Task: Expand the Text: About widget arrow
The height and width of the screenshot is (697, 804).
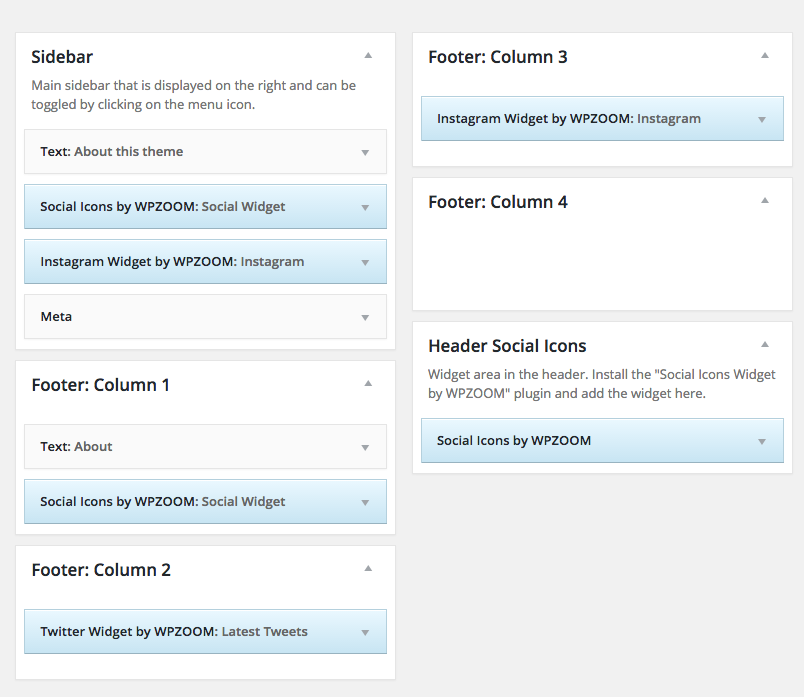Action: pos(365,447)
